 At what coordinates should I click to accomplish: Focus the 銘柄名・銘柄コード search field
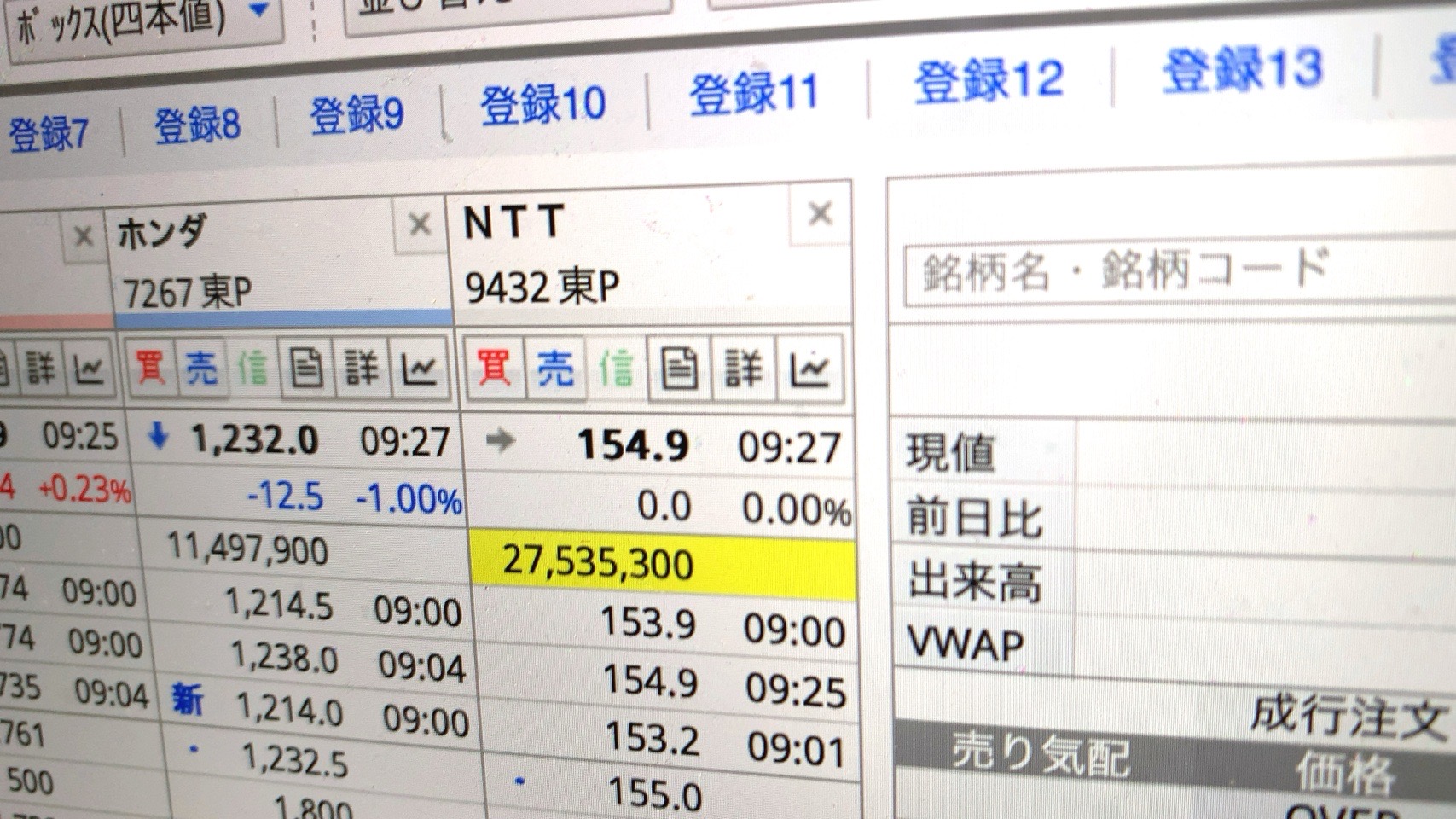tap(1180, 270)
